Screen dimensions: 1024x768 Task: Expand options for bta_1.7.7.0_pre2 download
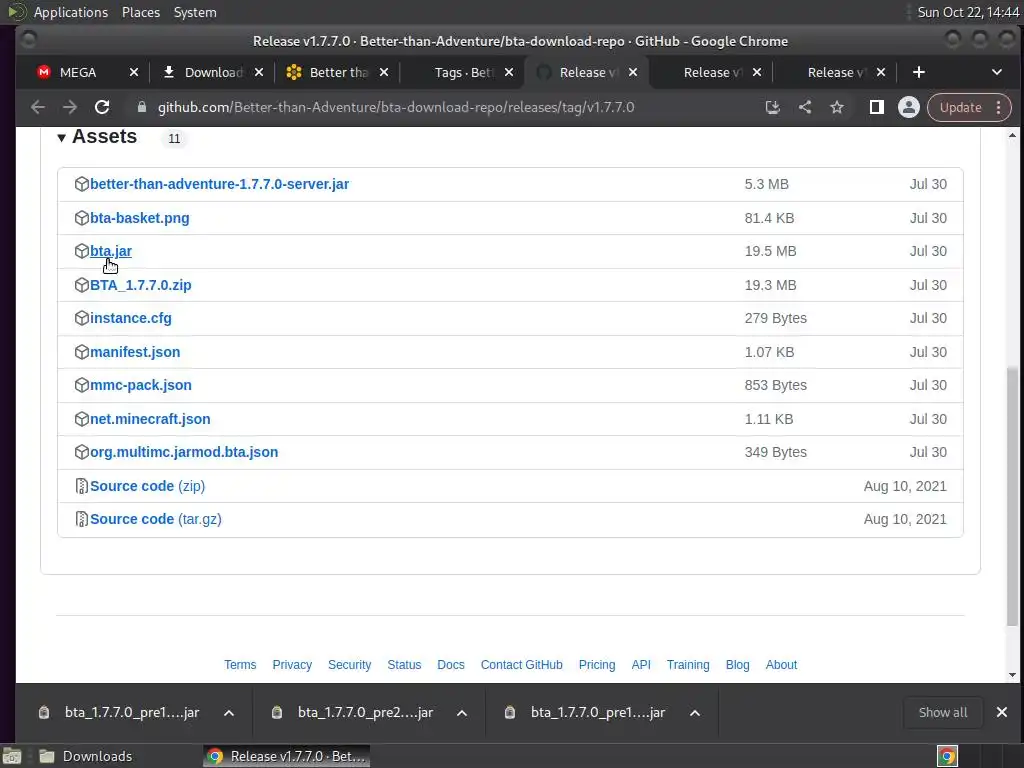tap(462, 712)
